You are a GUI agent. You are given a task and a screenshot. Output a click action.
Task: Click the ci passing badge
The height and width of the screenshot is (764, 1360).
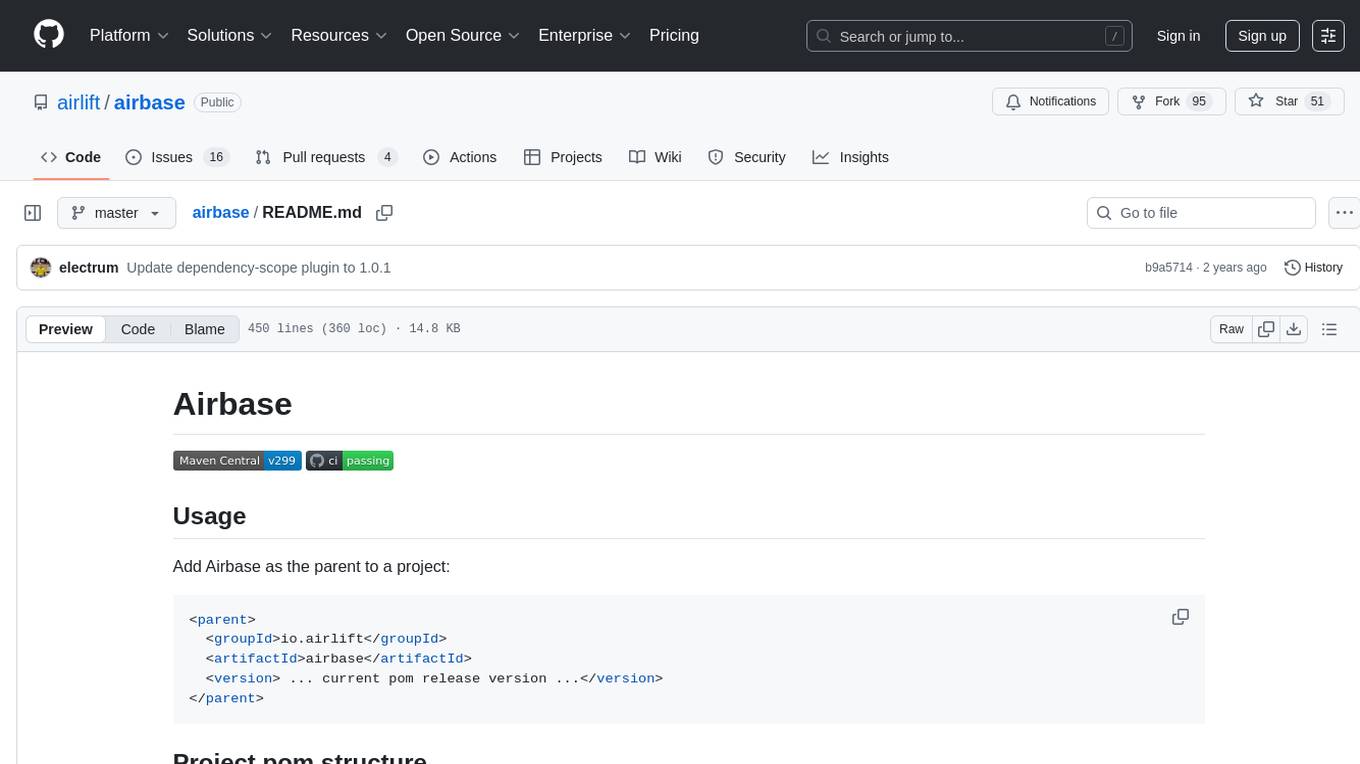click(x=349, y=460)
